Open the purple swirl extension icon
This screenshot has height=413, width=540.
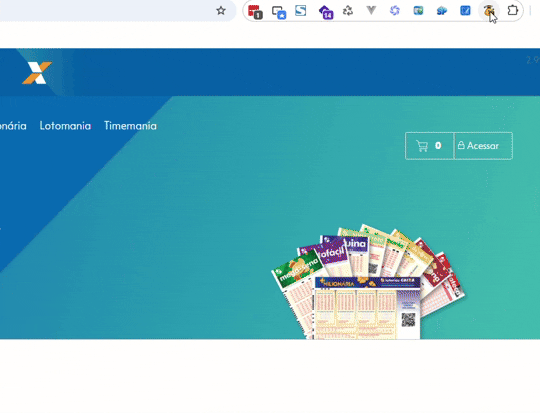(x=395, y=11)
